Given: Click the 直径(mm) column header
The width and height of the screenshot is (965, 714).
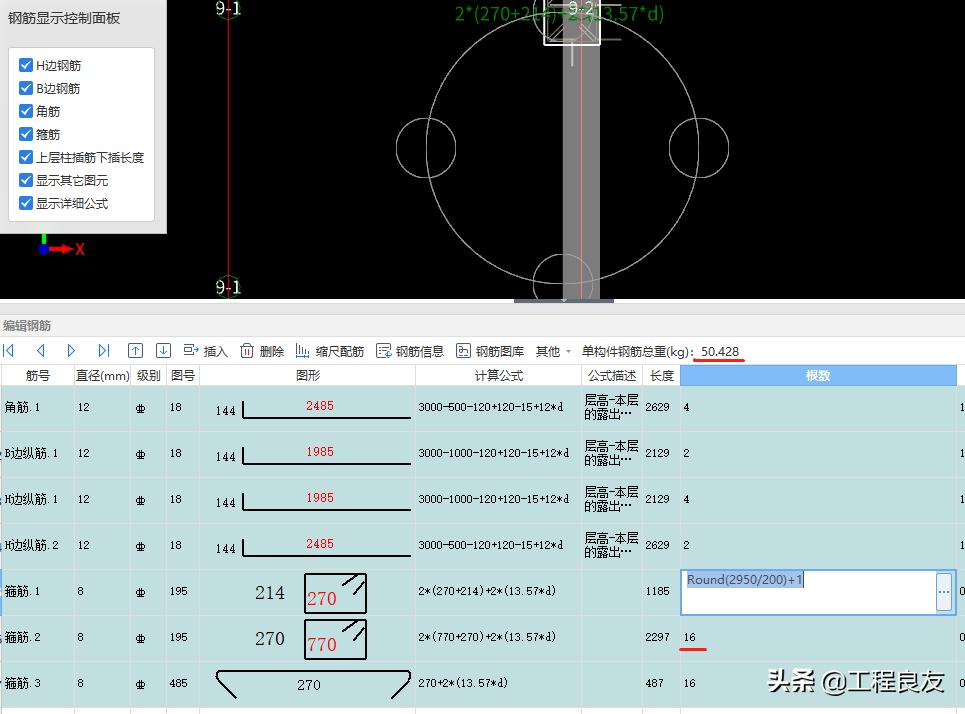Looking at the screenshot, I should 102,375.
